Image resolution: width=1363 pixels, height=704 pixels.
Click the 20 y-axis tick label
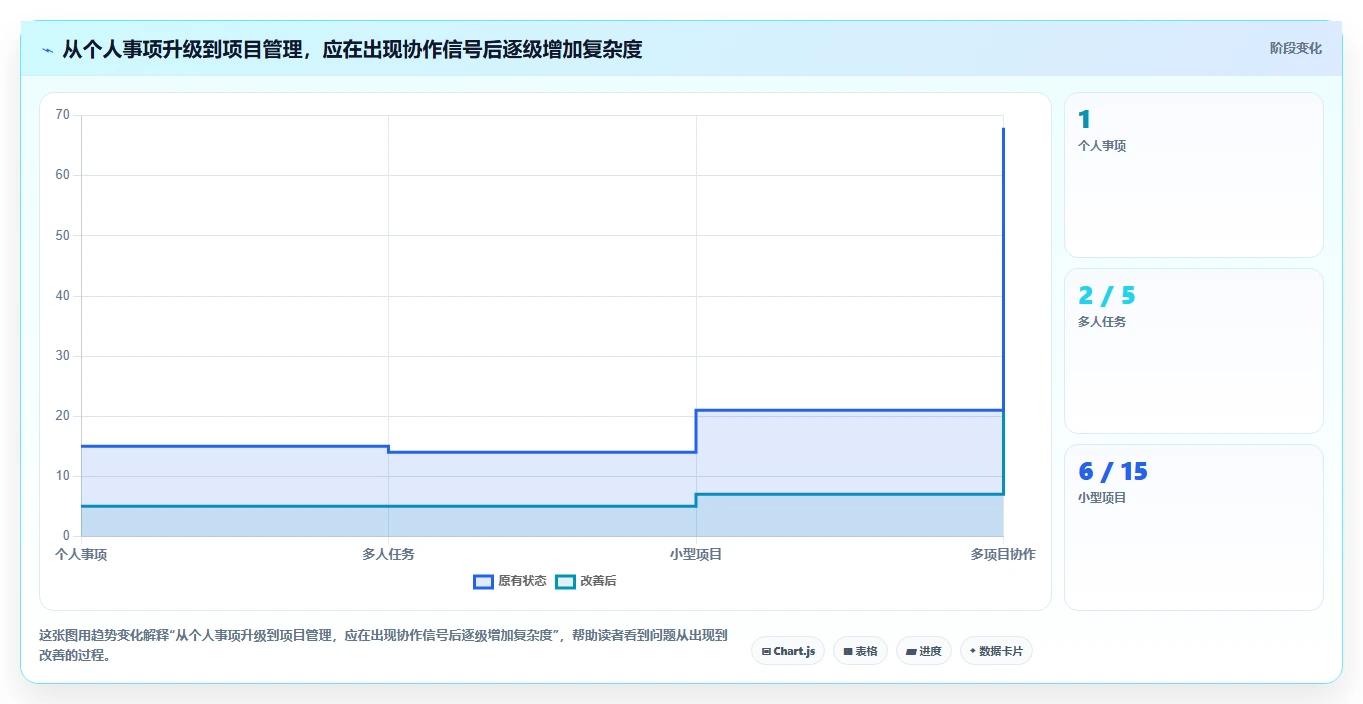pyautogui.click(x=63, y=416)
